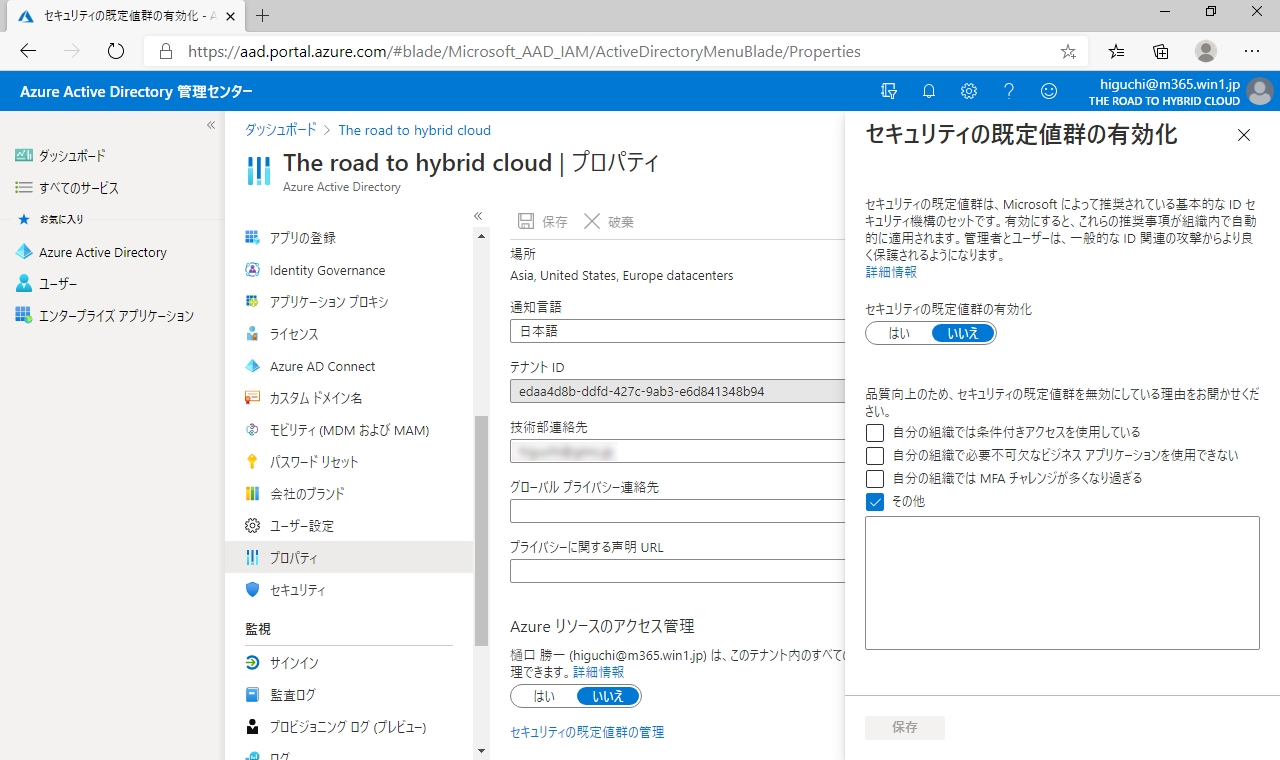Click the プライバシーに関する声明 URL field

coord(677,571)
